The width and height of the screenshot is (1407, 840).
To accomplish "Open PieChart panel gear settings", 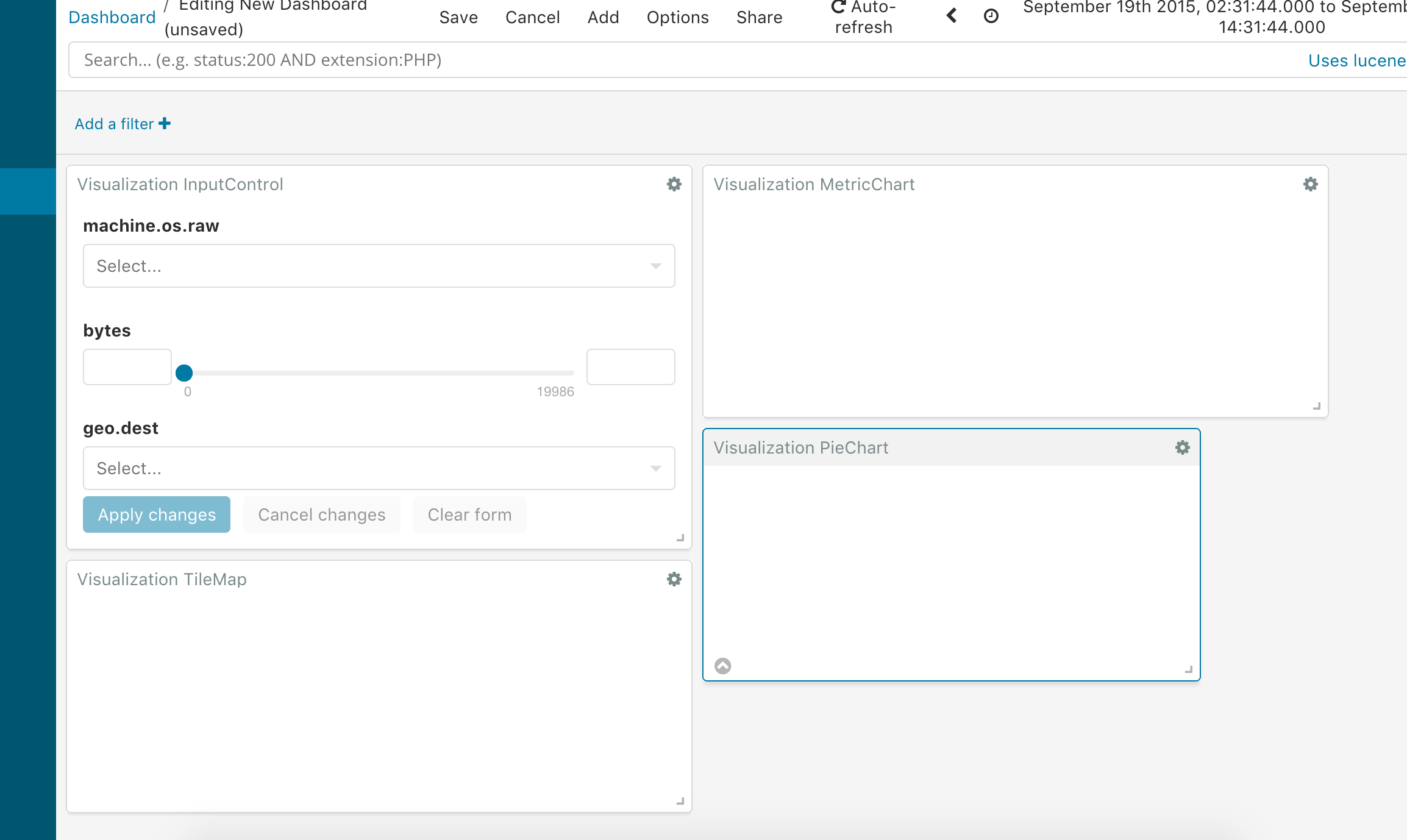I will (x=1182, y=447).
